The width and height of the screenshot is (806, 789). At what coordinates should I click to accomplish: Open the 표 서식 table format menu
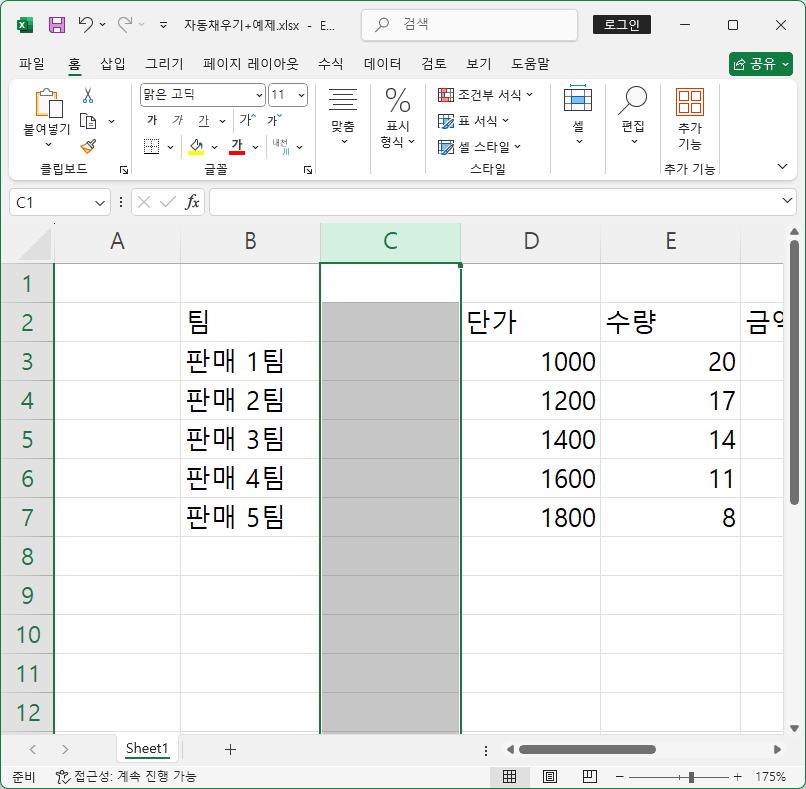(473, 121)
